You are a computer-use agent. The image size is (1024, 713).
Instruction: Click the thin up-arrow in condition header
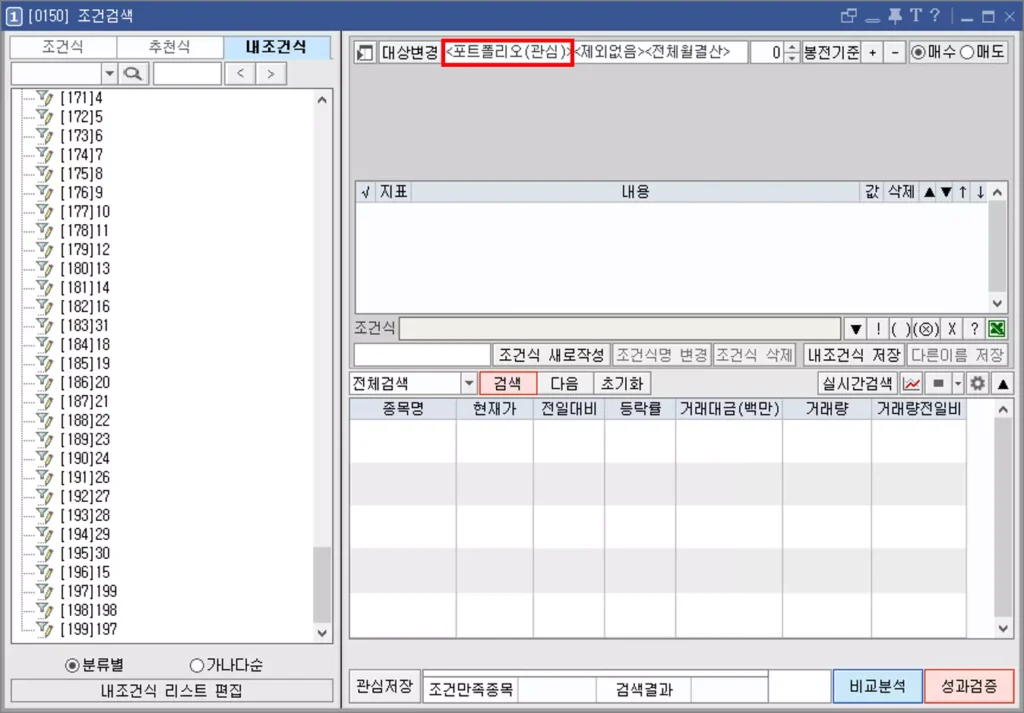[x=963, y=192]
